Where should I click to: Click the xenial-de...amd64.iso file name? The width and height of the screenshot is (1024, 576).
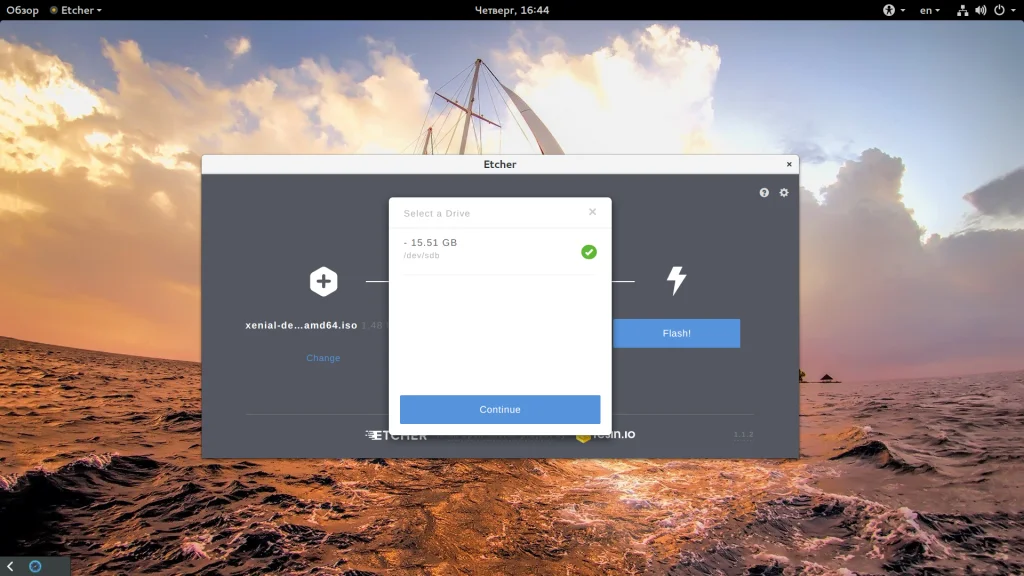coord(301,325)
